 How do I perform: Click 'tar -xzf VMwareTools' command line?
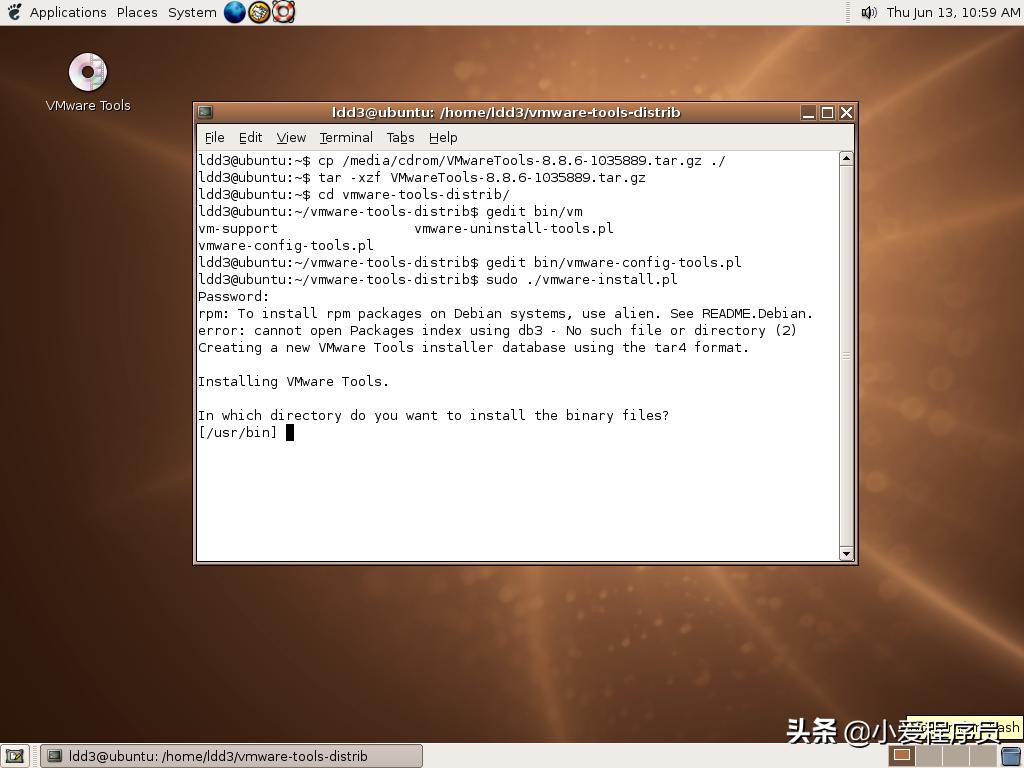(422, 178)
